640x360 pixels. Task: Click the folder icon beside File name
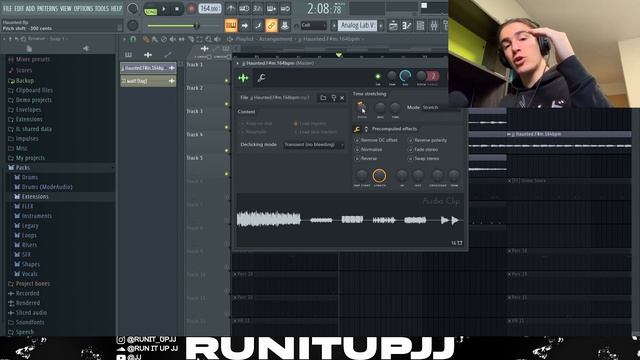(x=323, y=98)
